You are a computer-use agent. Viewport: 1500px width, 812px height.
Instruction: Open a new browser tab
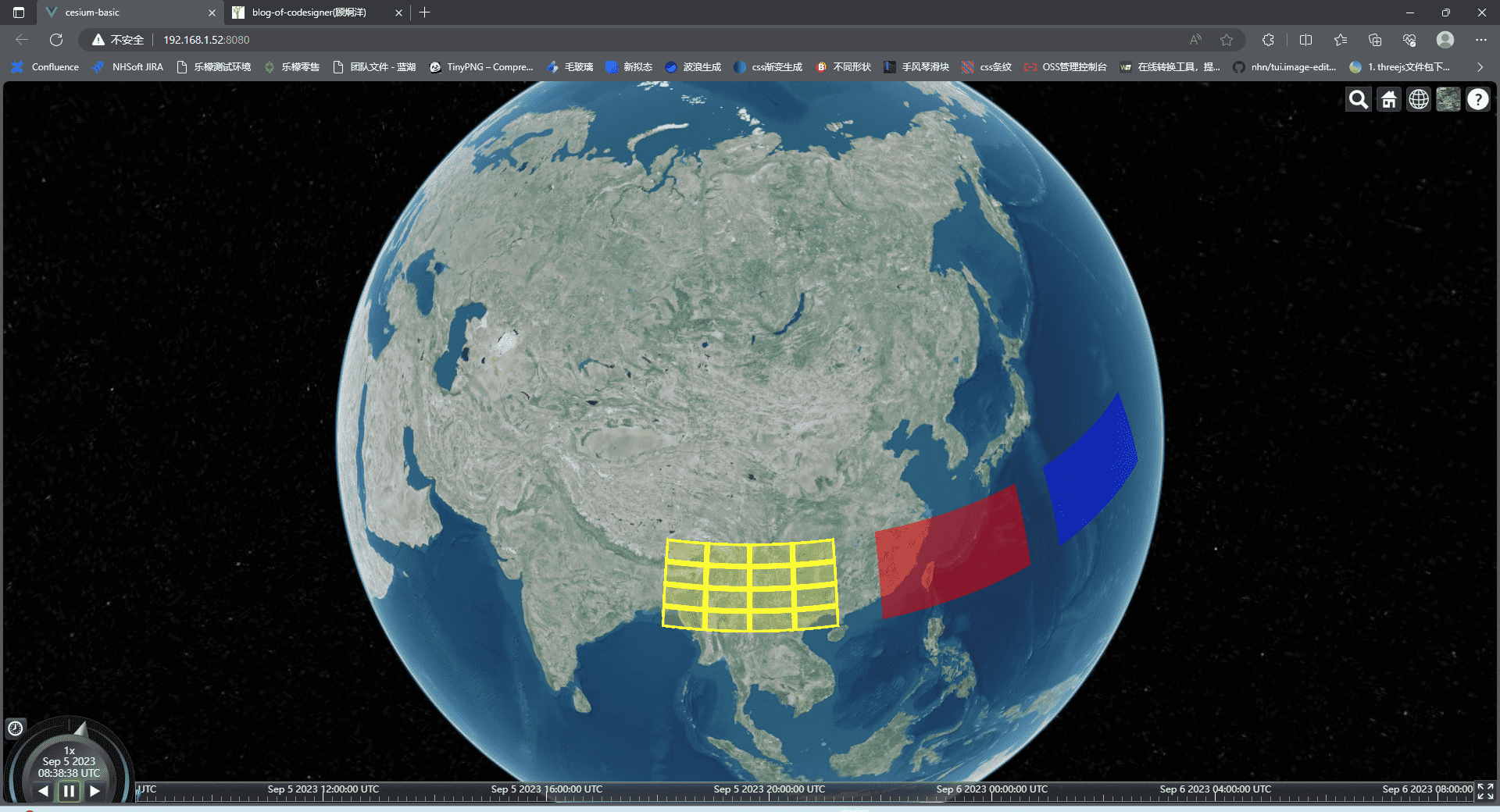pyautogui.click(x=424, y=12)
